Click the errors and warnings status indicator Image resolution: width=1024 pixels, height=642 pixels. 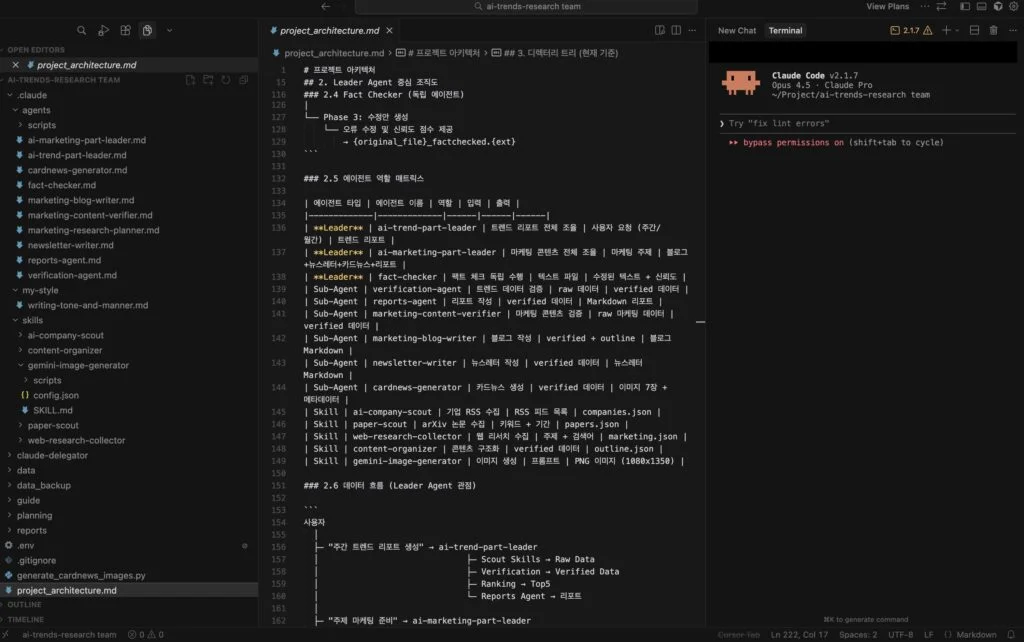(x=146, y=635)
